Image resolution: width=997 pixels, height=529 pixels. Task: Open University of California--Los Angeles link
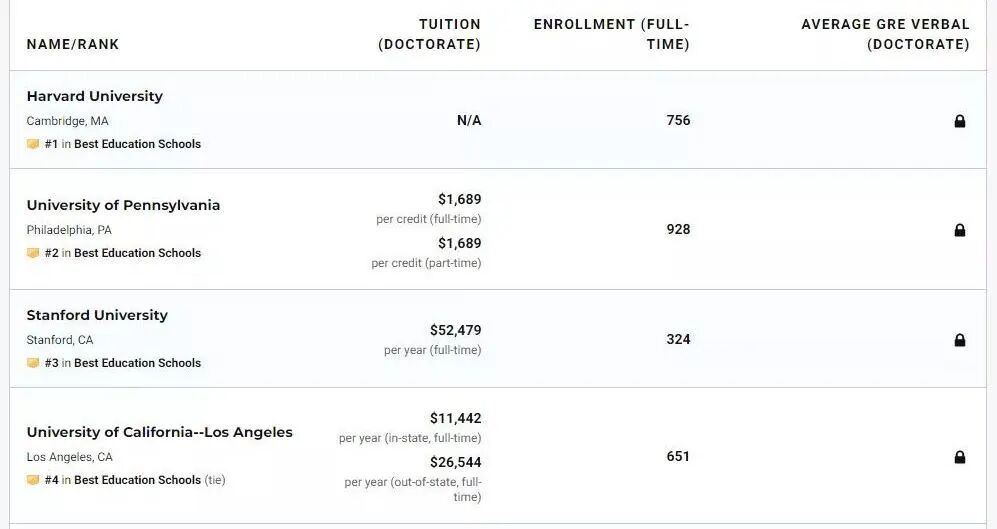point(159,432)
